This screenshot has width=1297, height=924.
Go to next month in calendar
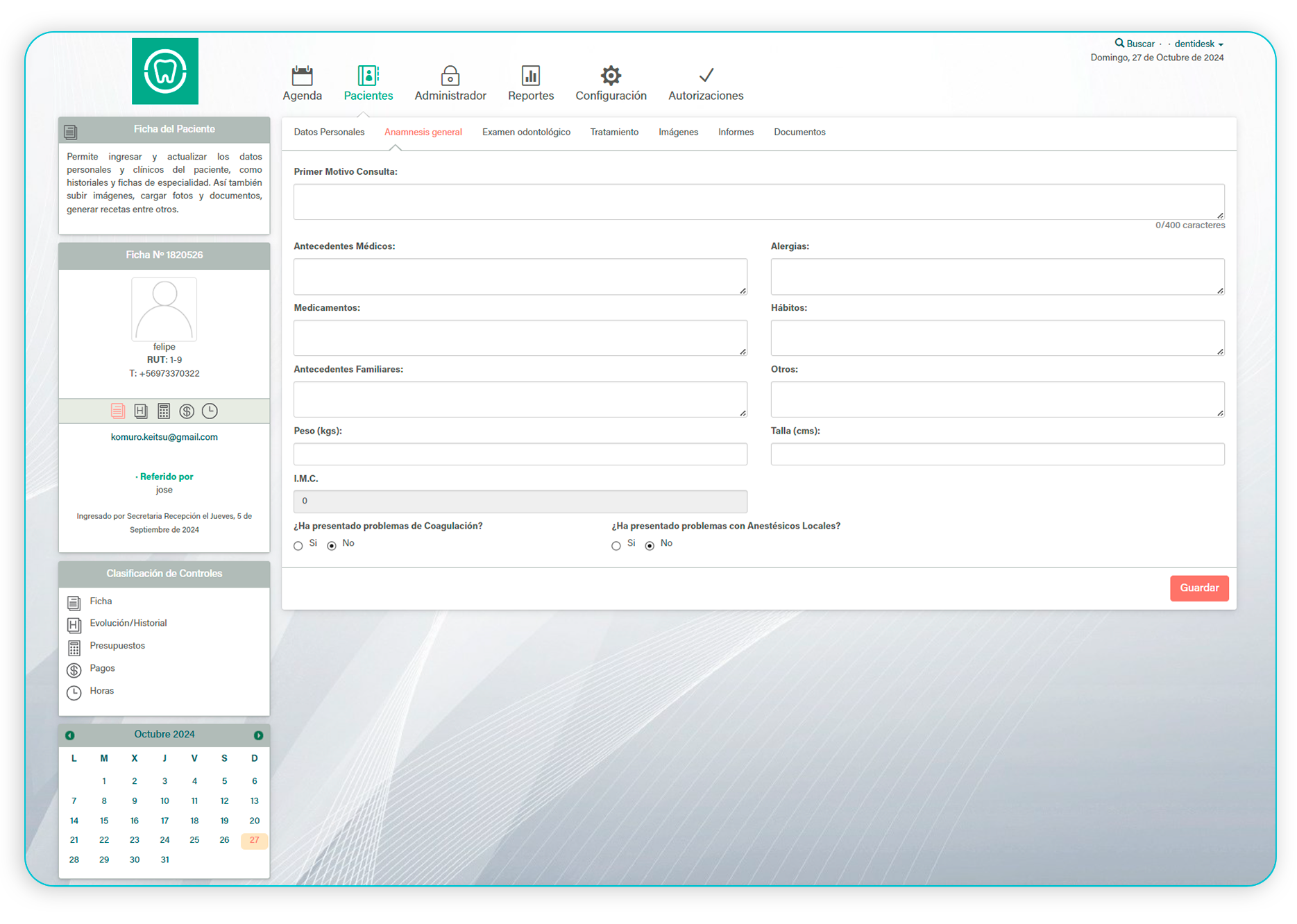point(258,735)
